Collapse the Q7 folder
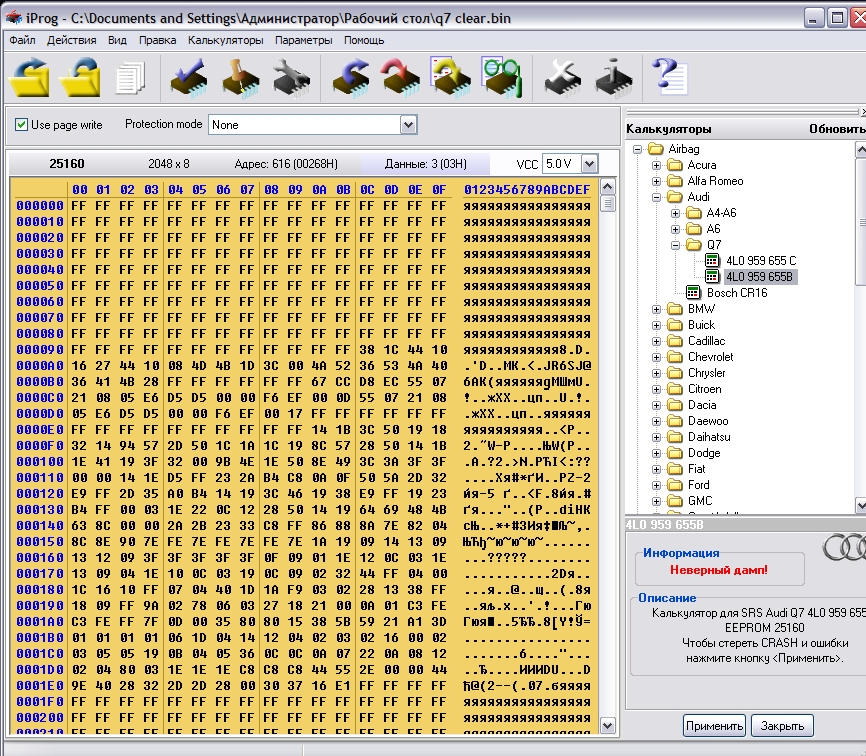 675,245
